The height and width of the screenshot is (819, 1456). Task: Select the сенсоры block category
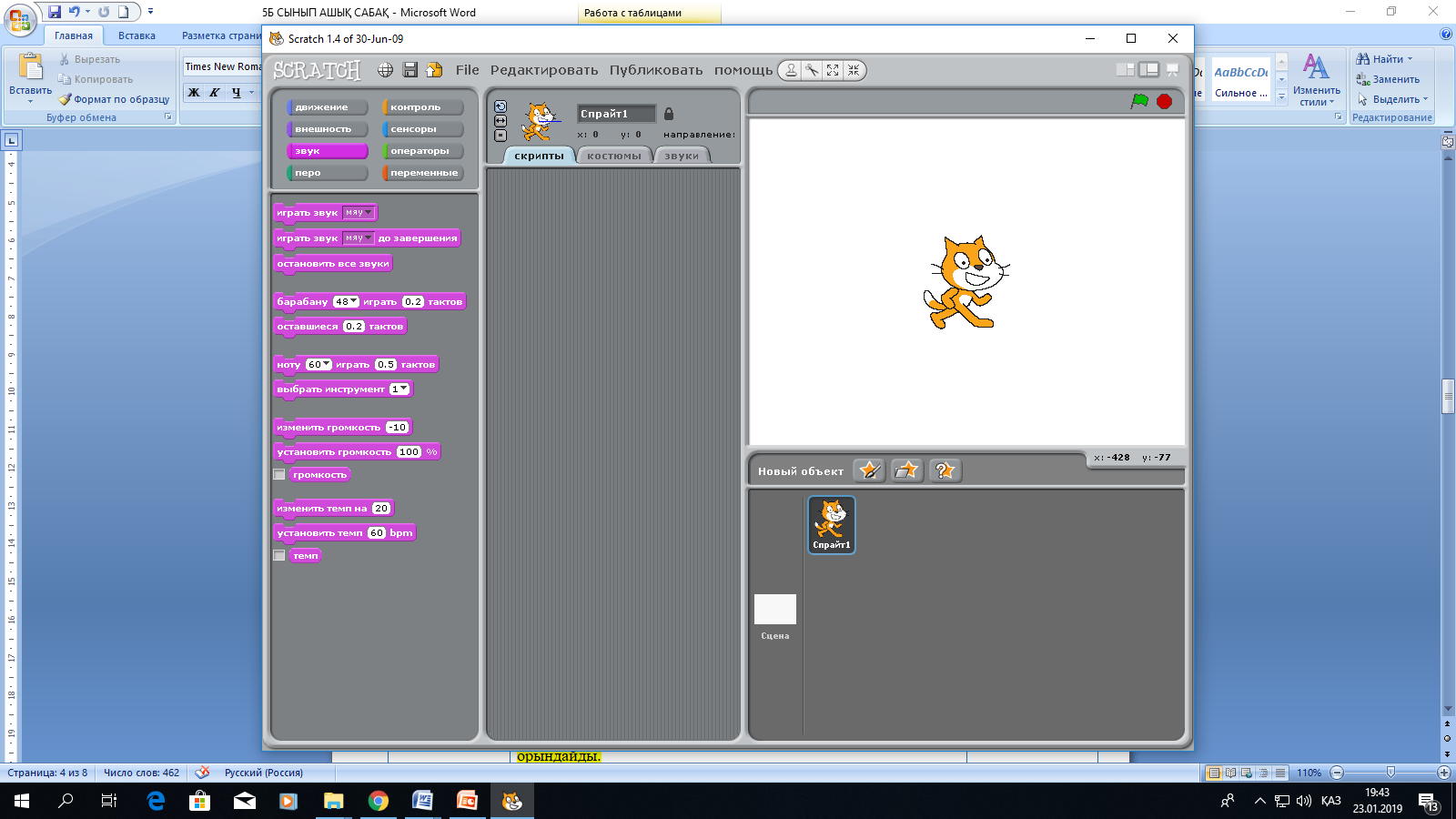pos(423,129)
